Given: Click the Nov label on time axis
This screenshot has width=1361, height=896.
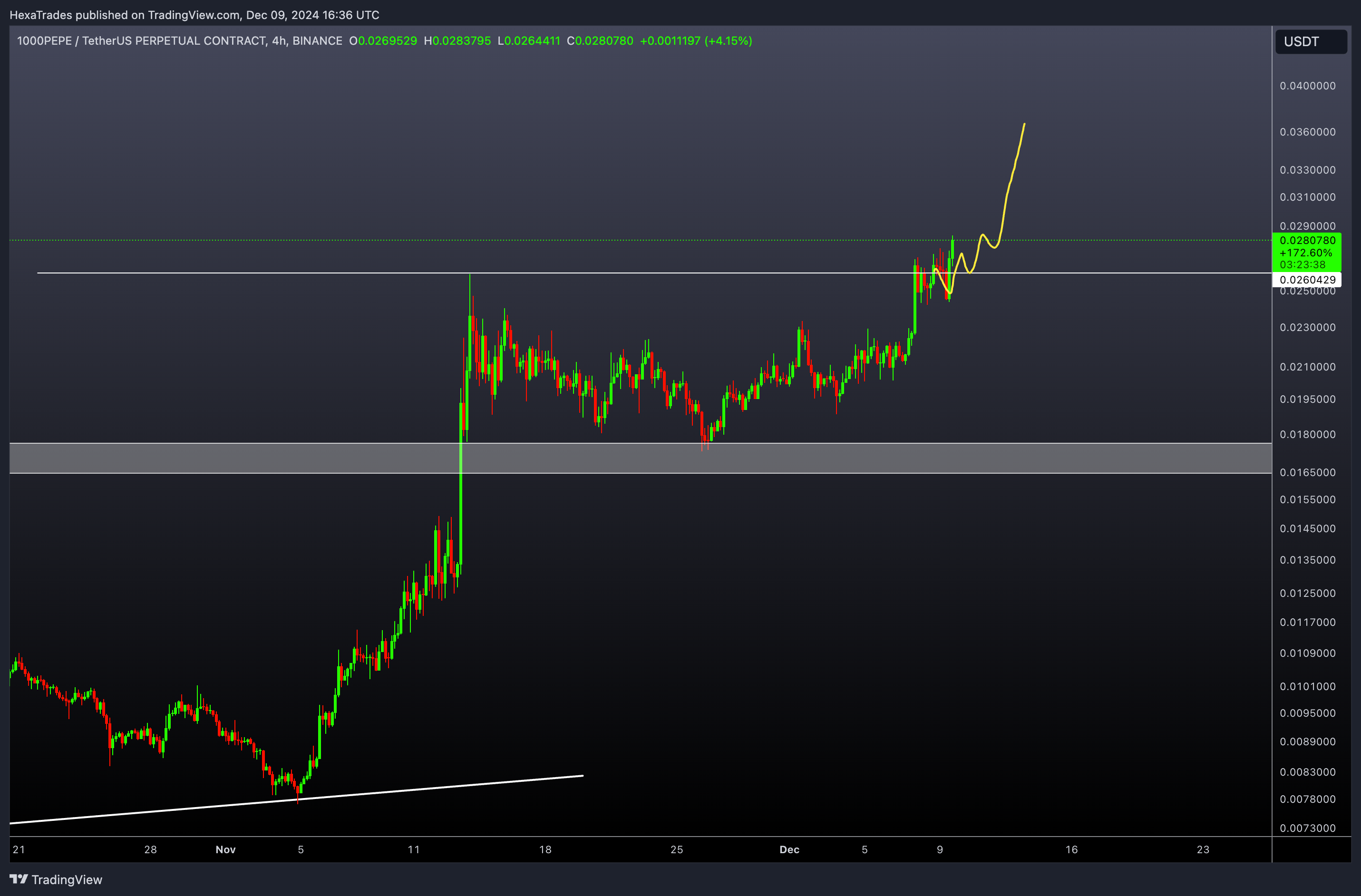Looking at the screenshot, I should click(x=225, y=850).
